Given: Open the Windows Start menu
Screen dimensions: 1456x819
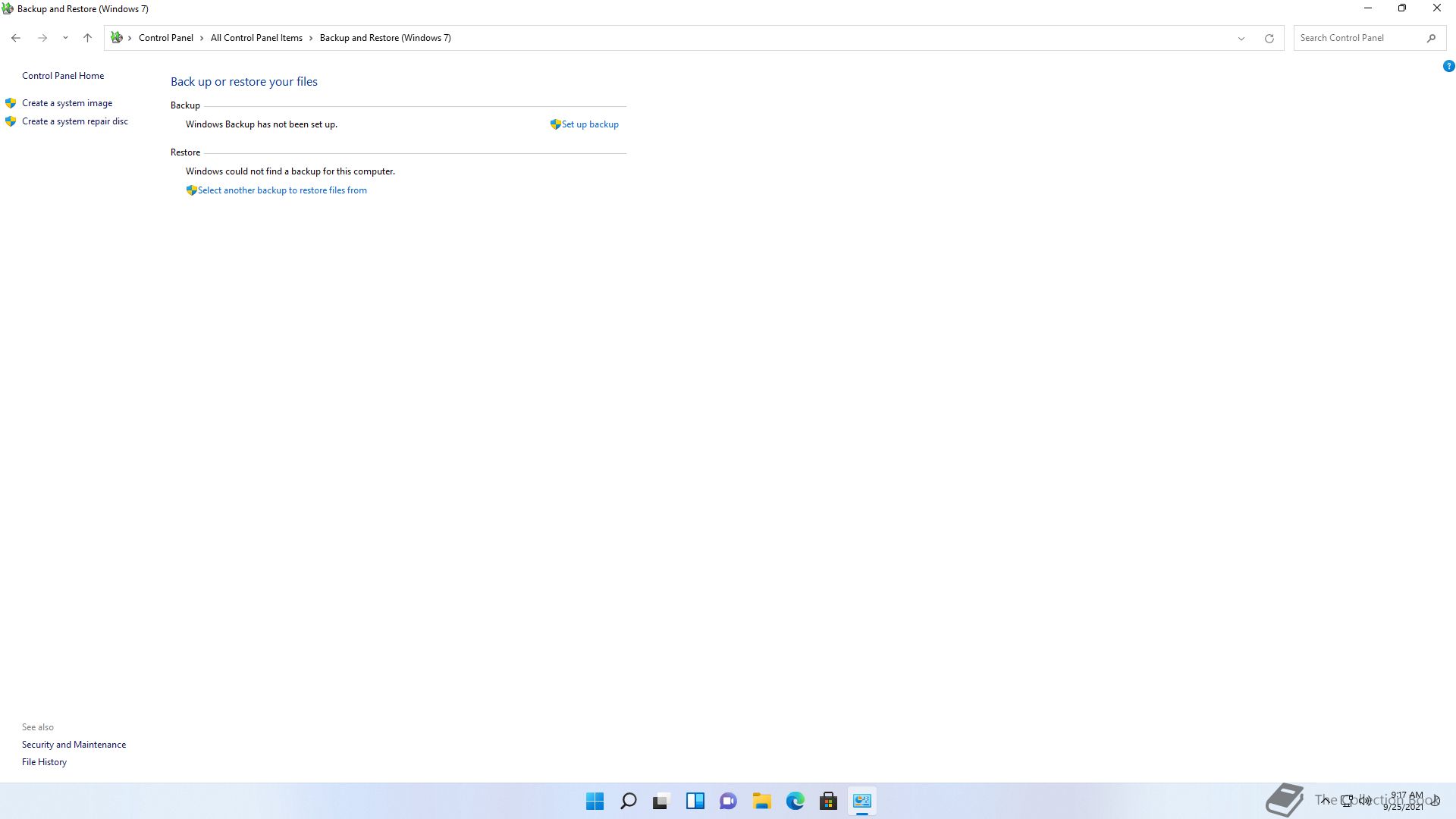Looking at the screenshot, I should (x=595, y=801).
